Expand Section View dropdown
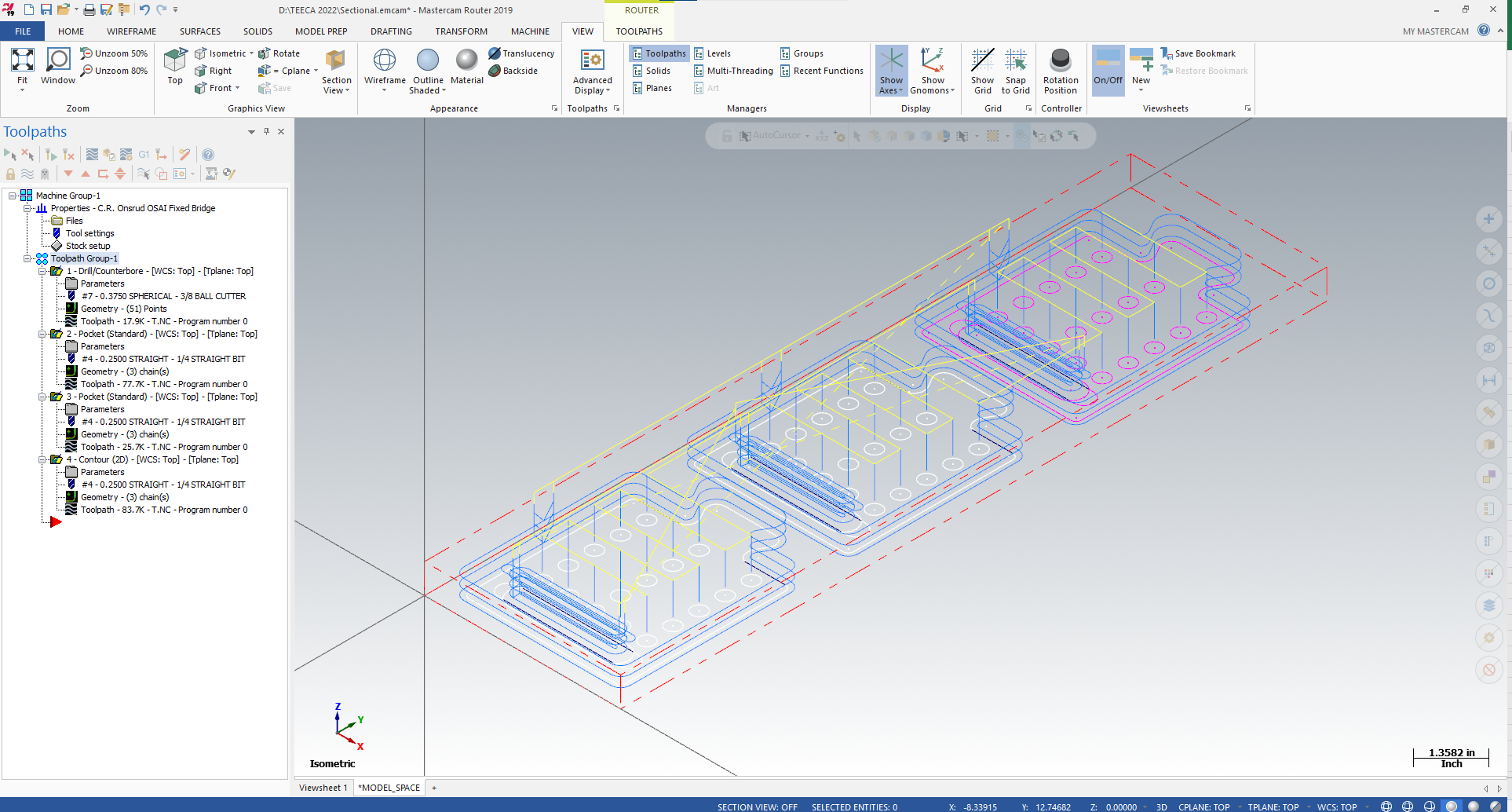The image size is (1512, 812). tap(337, 86)
